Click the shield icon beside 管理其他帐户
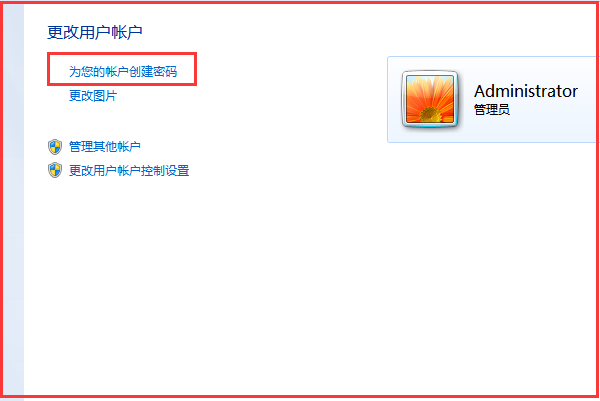The width and height of the screenshot is (600, 401). point(55,147)
